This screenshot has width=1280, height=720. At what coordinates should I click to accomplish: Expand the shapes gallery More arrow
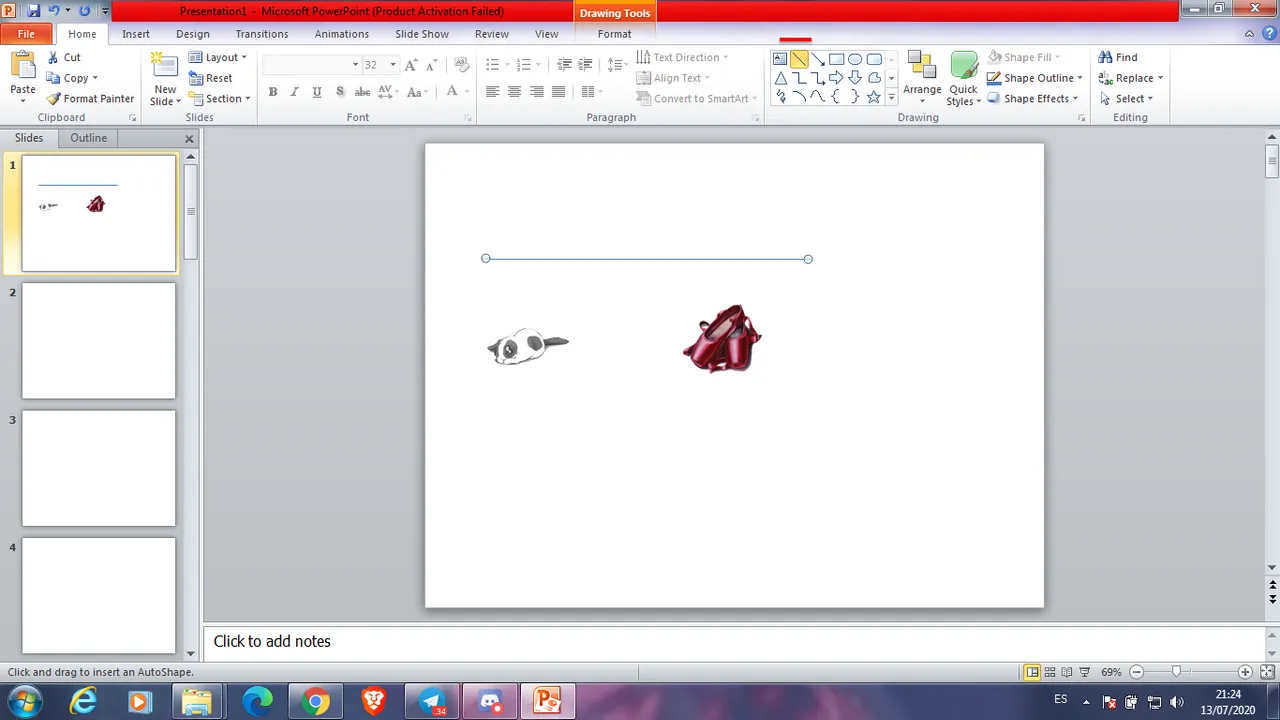click(x=891, y=98)
